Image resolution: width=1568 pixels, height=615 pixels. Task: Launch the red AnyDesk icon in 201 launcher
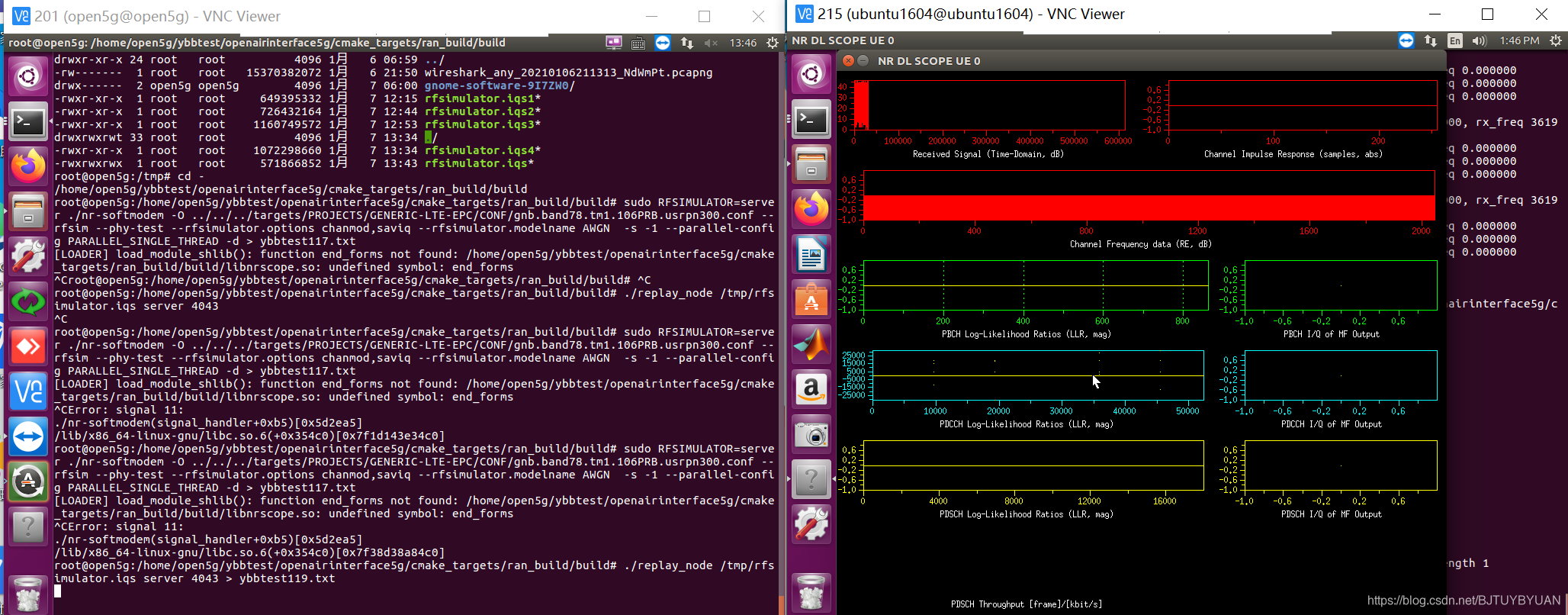pyautogui.click(x=28, y=346)
